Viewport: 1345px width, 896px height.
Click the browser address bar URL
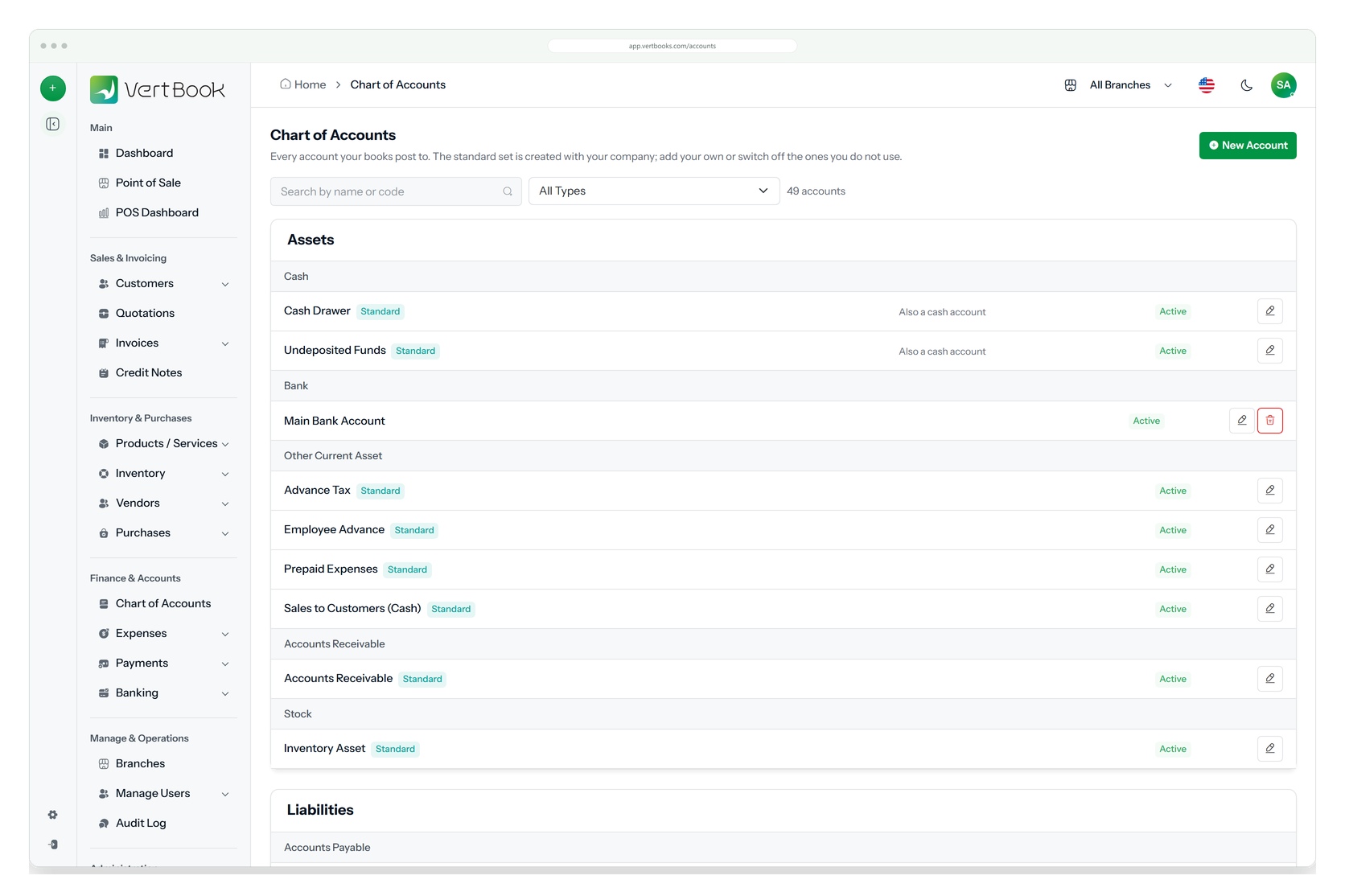point(672,46)
